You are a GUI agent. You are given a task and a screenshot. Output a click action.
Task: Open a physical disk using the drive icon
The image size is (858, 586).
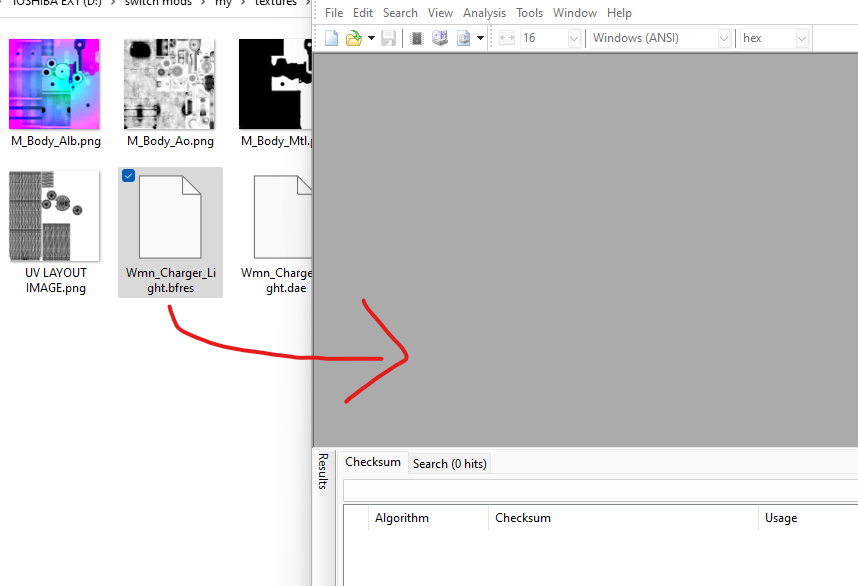click(440, 37)
